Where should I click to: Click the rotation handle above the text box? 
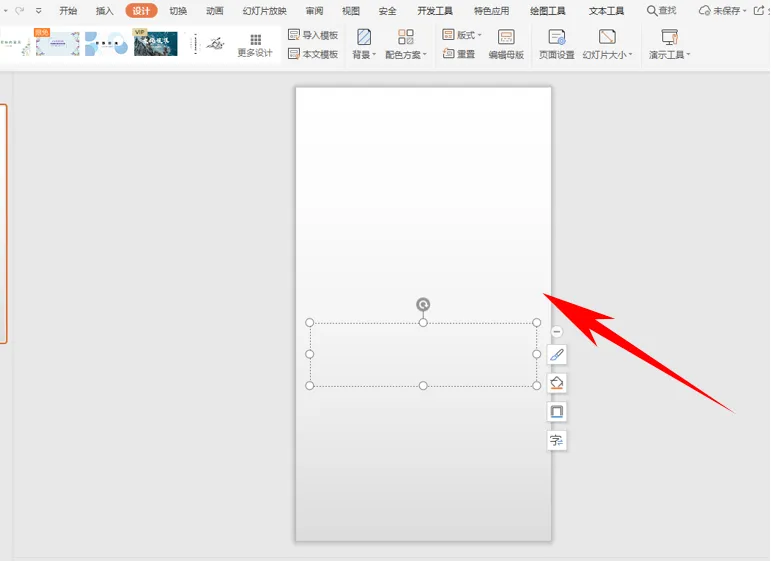click(423, 304)
